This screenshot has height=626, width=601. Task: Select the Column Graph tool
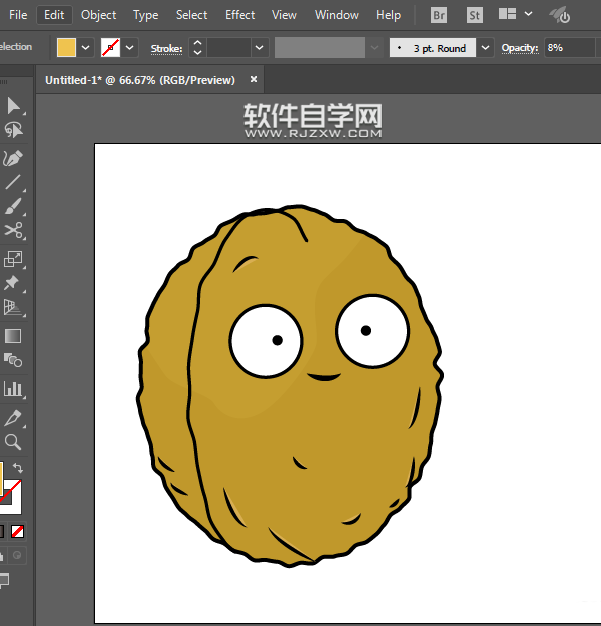pyautogui.click(x=13, y=388)
